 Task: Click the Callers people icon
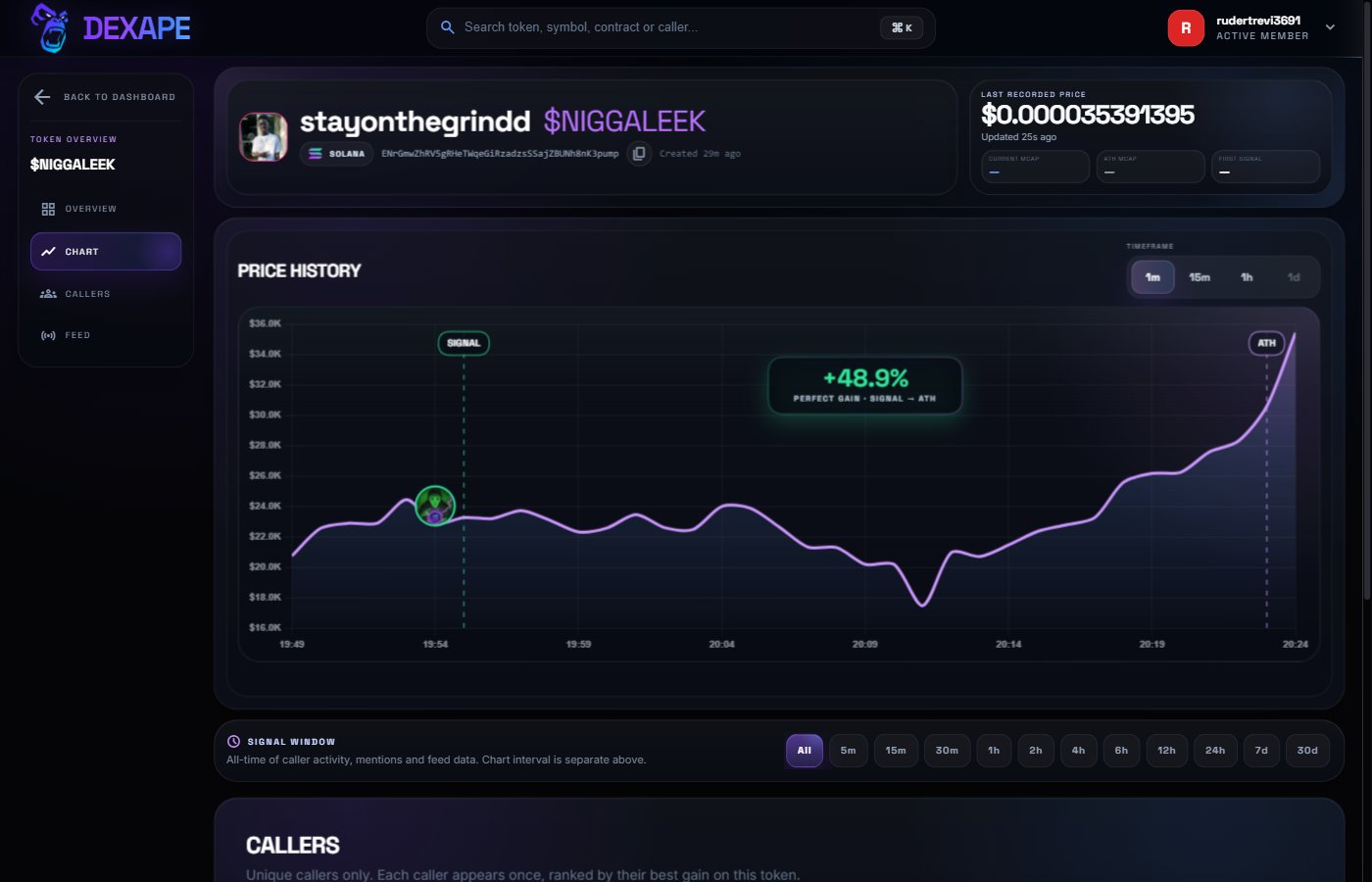[x=48, y=294]
